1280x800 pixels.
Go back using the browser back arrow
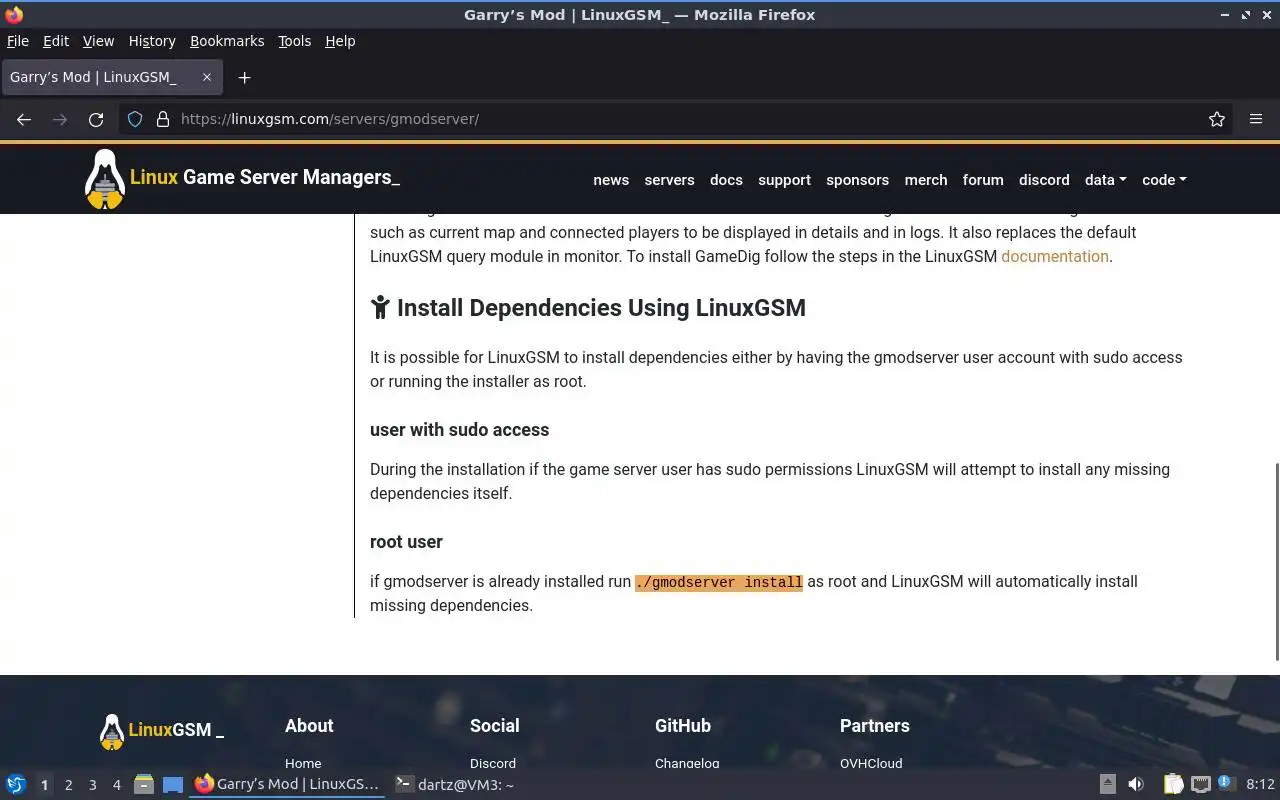point(24,119)
